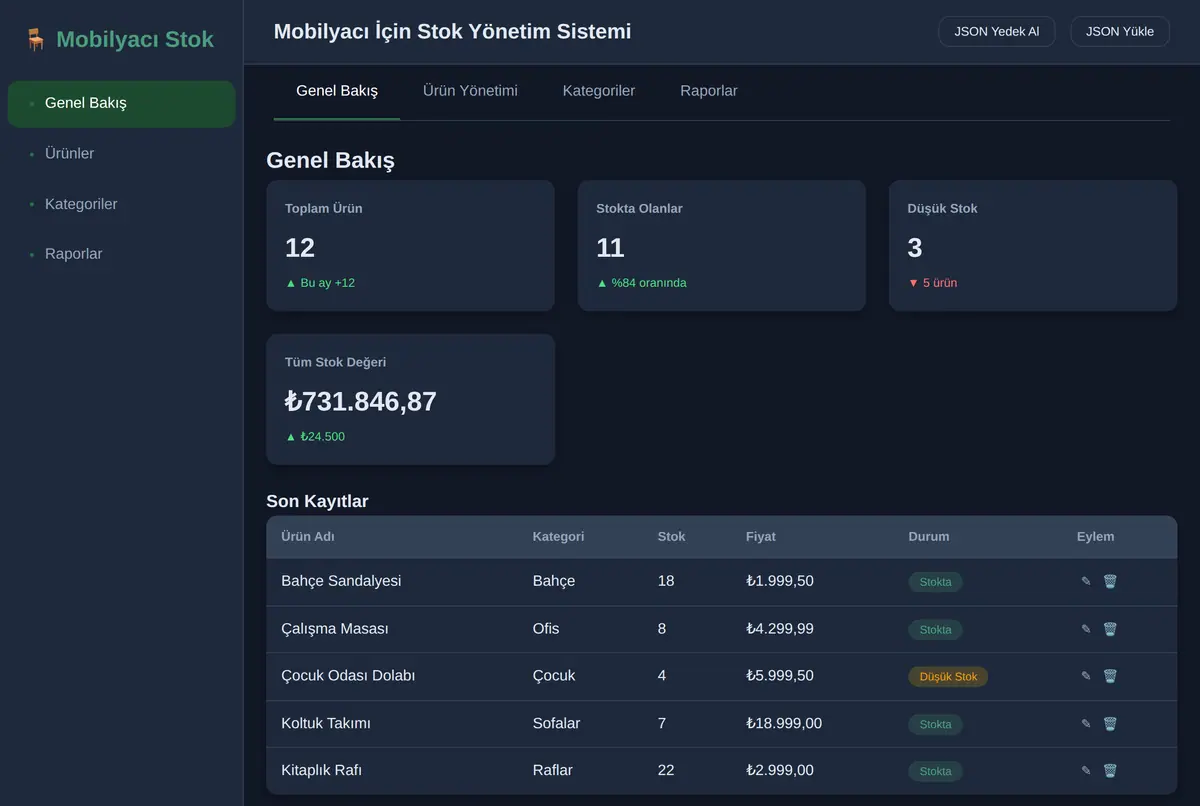Open Ürünler in the sidebar

tap(121, 154)
